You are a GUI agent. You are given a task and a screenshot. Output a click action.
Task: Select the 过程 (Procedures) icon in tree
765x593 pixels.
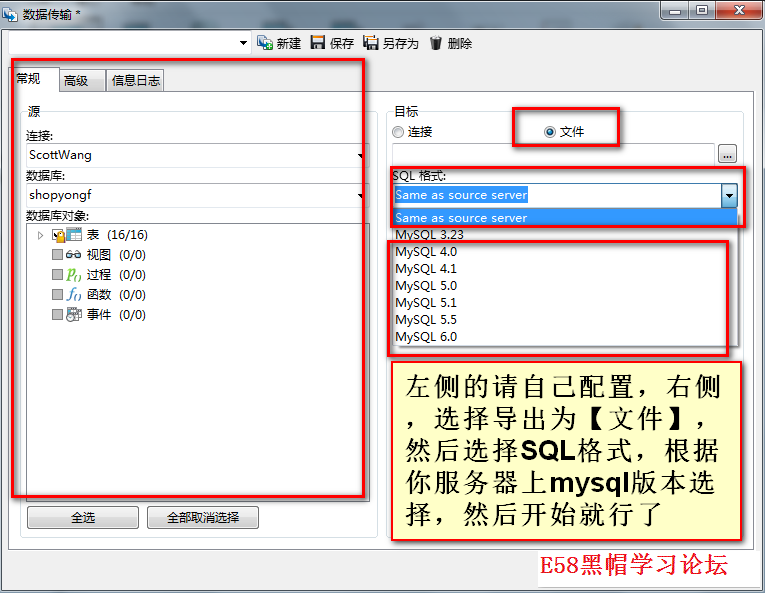tap(74, 275)
